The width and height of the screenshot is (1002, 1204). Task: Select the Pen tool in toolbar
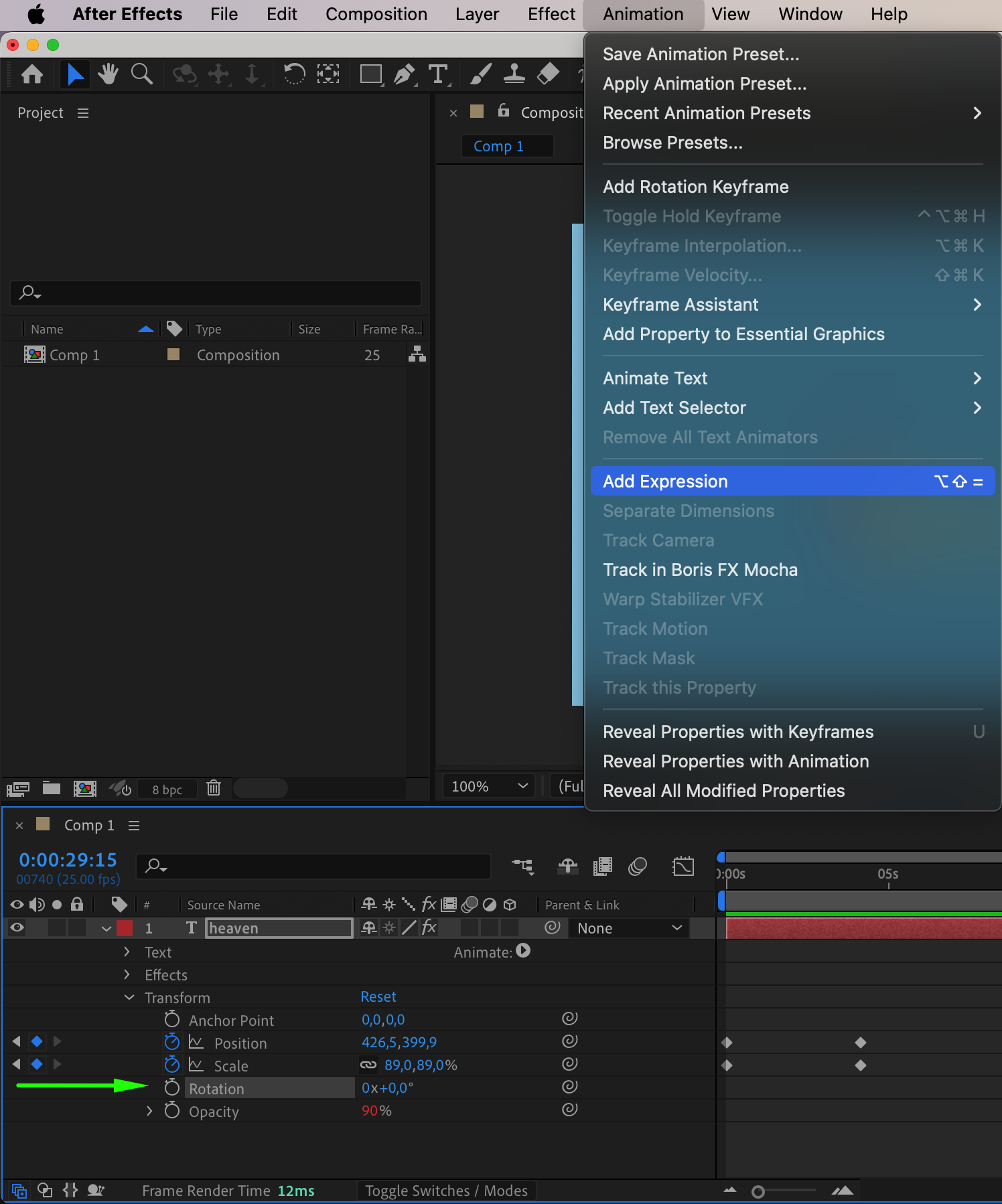point(403,74)
